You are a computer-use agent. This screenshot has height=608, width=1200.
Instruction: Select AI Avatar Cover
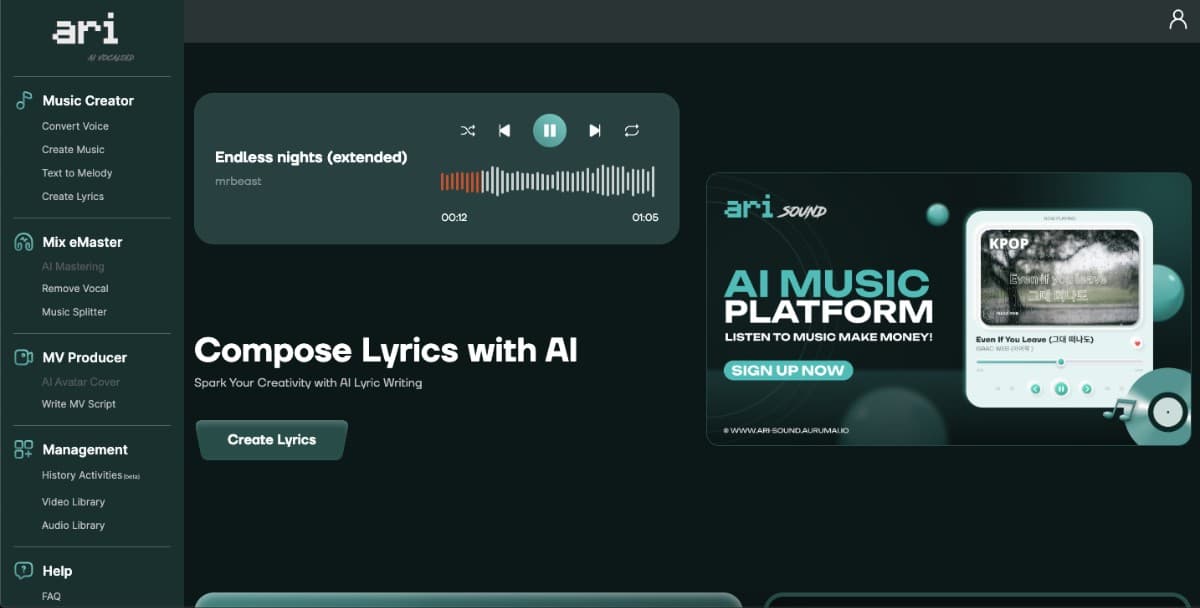click(80, 381)
